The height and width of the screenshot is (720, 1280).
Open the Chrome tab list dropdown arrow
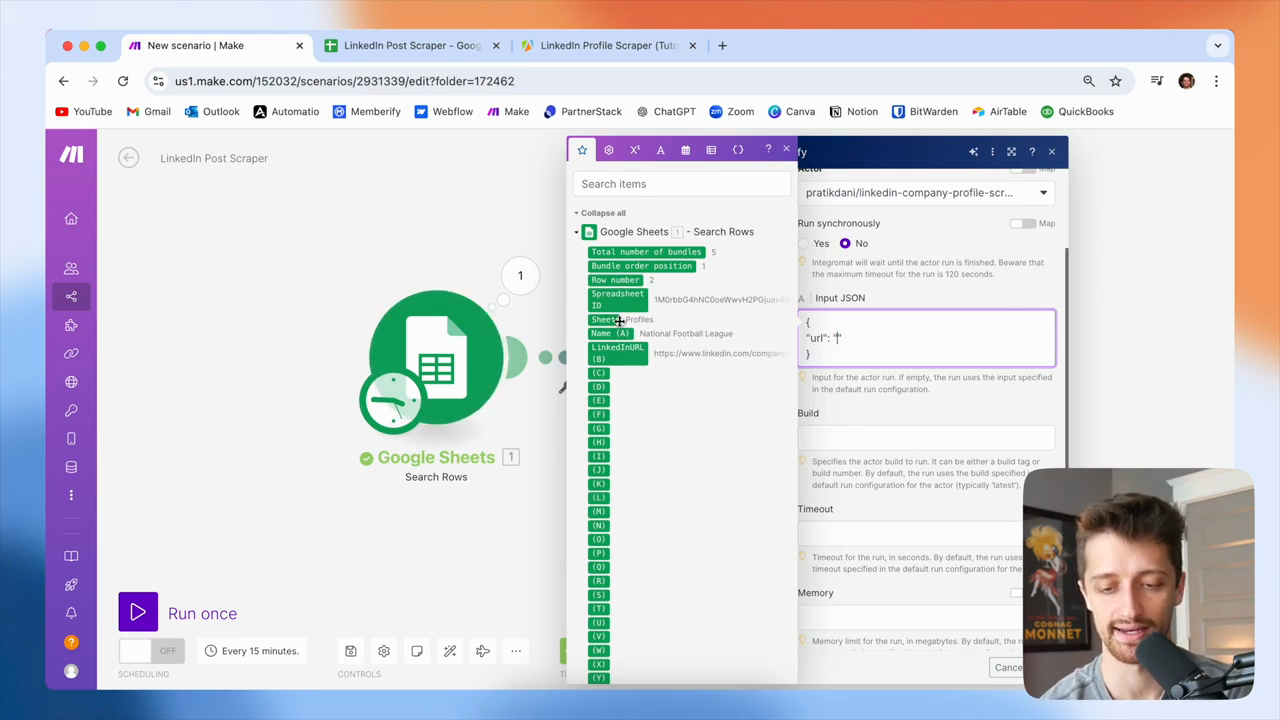click(x=1217, y=45)
